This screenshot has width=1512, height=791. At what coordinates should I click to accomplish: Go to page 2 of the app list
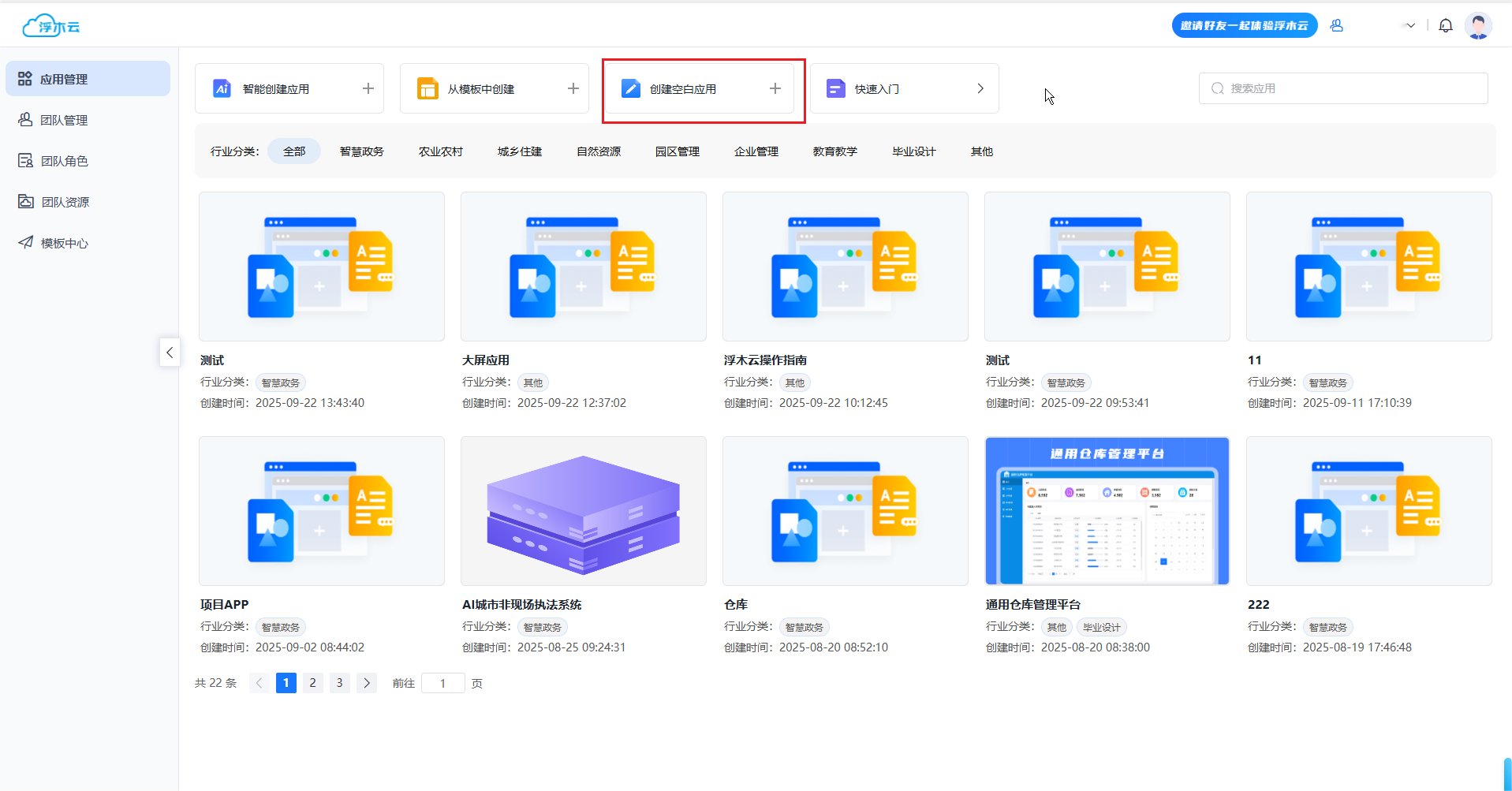point(313,683)
